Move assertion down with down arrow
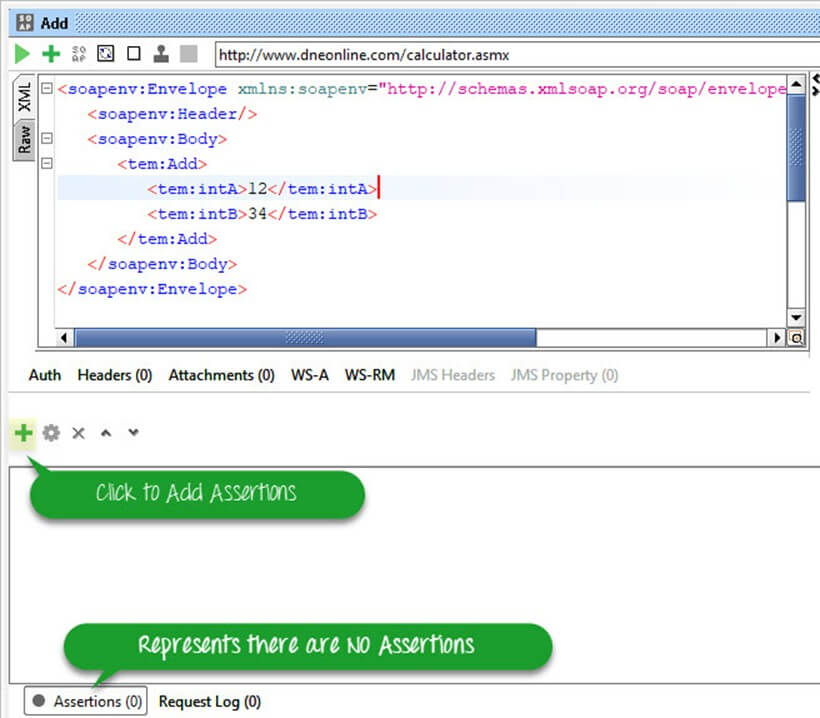820x718 pixels. 133,433
